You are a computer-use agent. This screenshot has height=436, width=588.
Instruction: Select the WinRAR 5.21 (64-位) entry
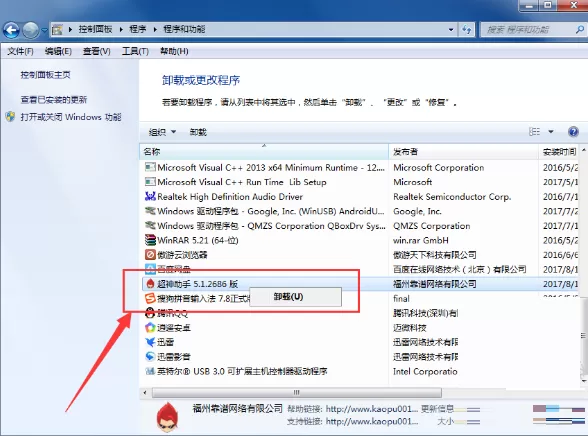click(198, 240)
